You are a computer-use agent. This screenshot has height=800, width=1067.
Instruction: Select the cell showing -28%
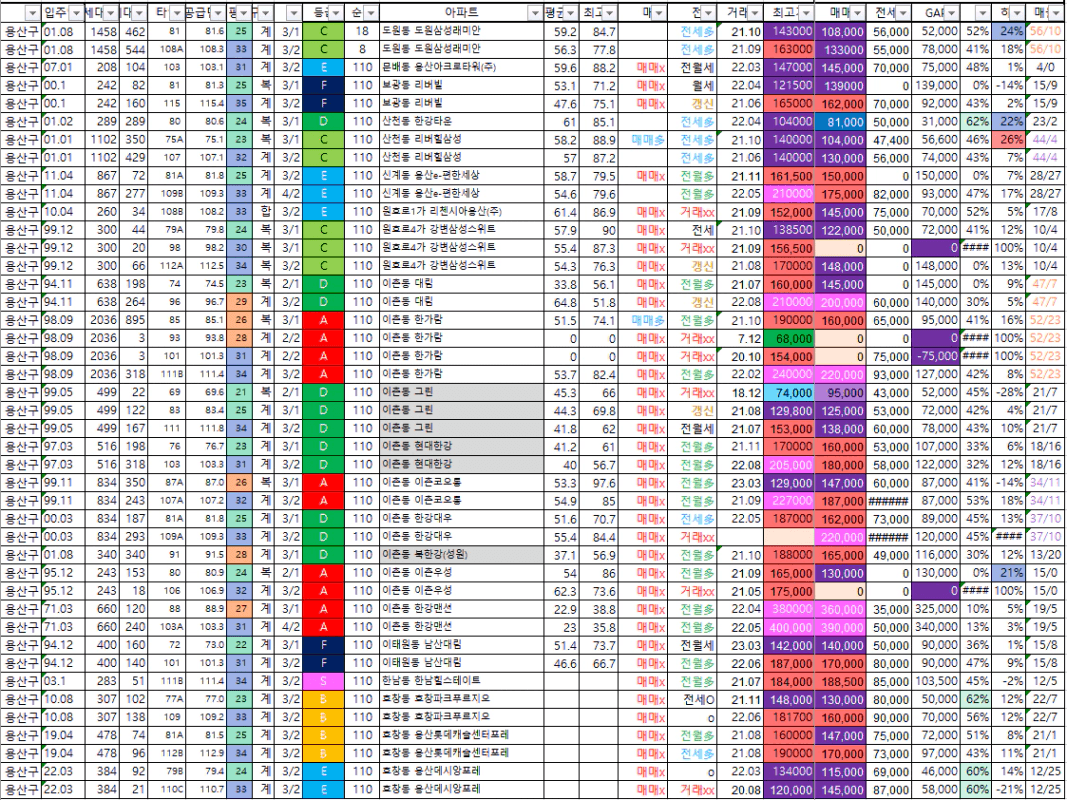tap(1008, 393)
